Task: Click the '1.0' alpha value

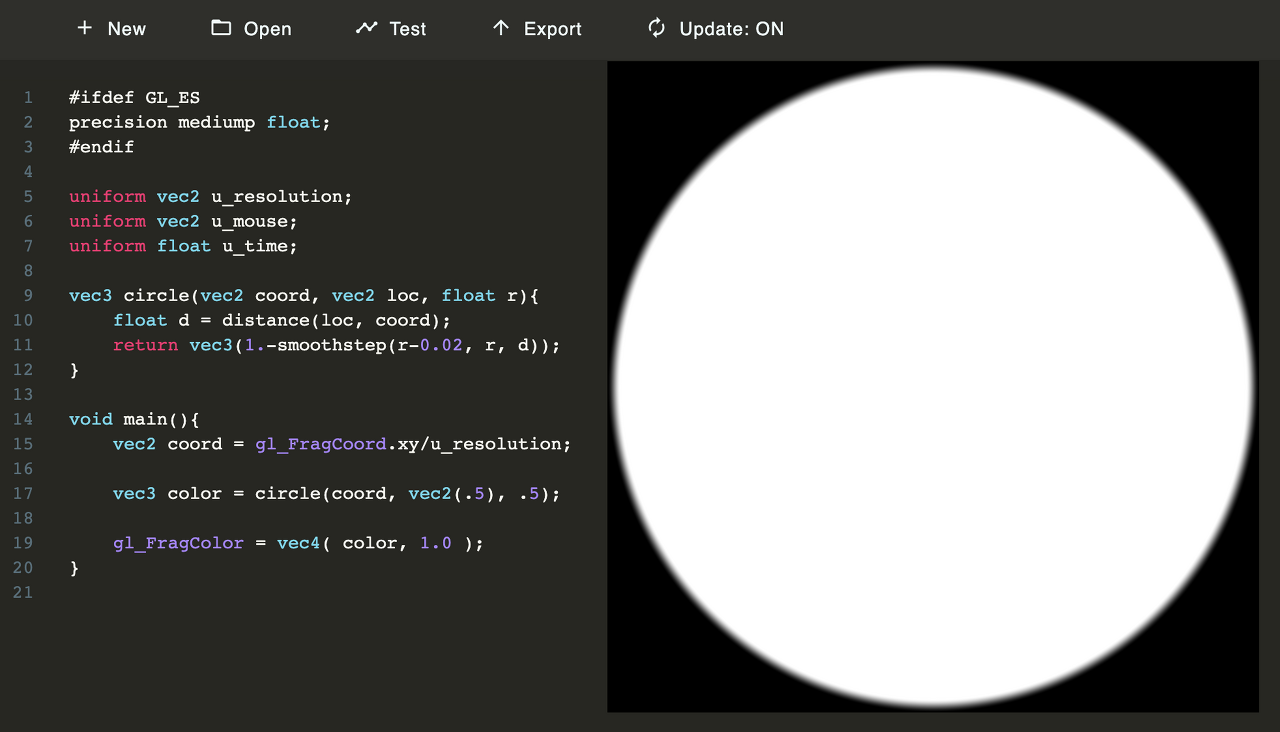Action: tap(436, 543)
